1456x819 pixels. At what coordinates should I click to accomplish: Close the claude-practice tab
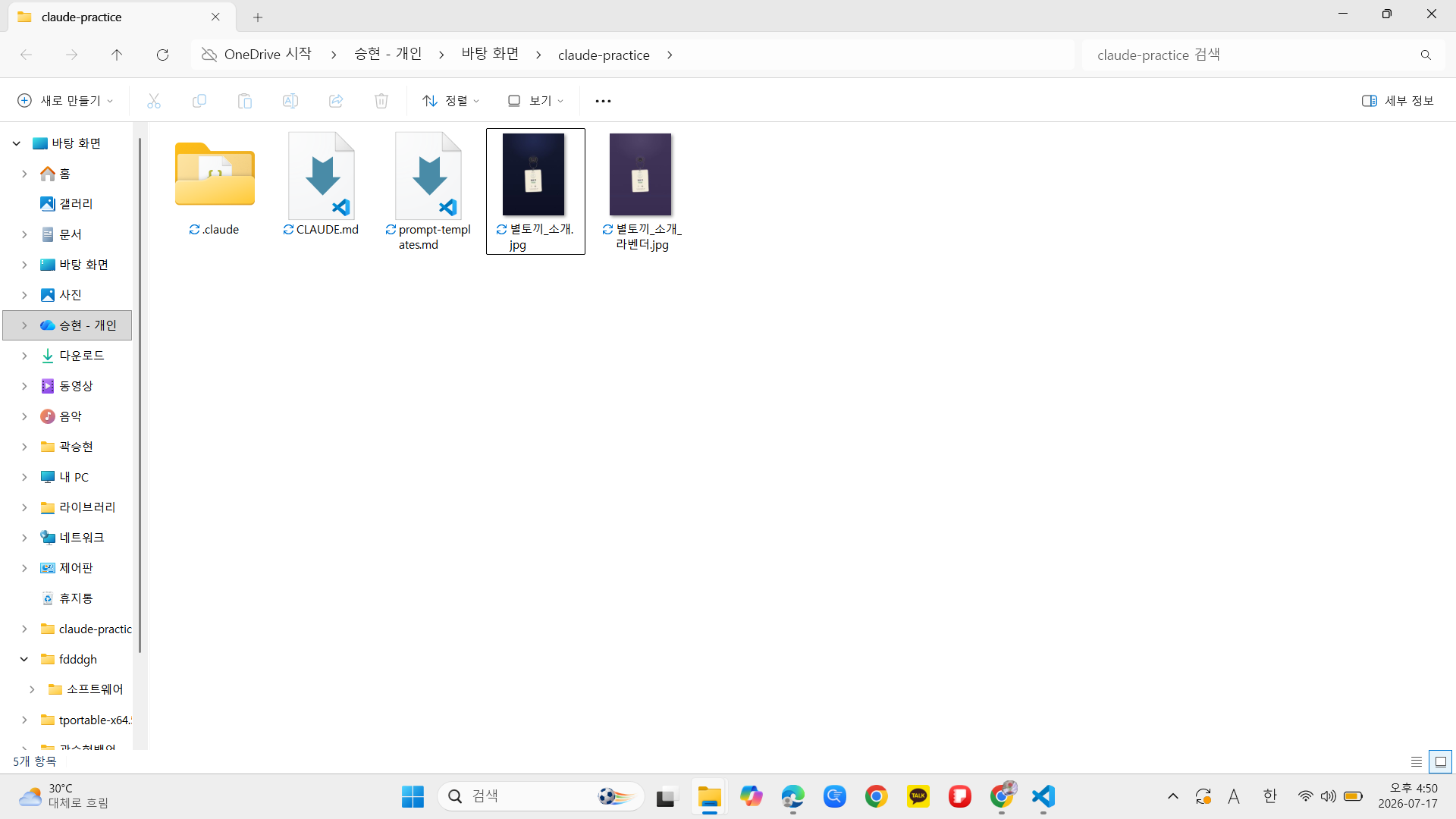click(215, 17)
